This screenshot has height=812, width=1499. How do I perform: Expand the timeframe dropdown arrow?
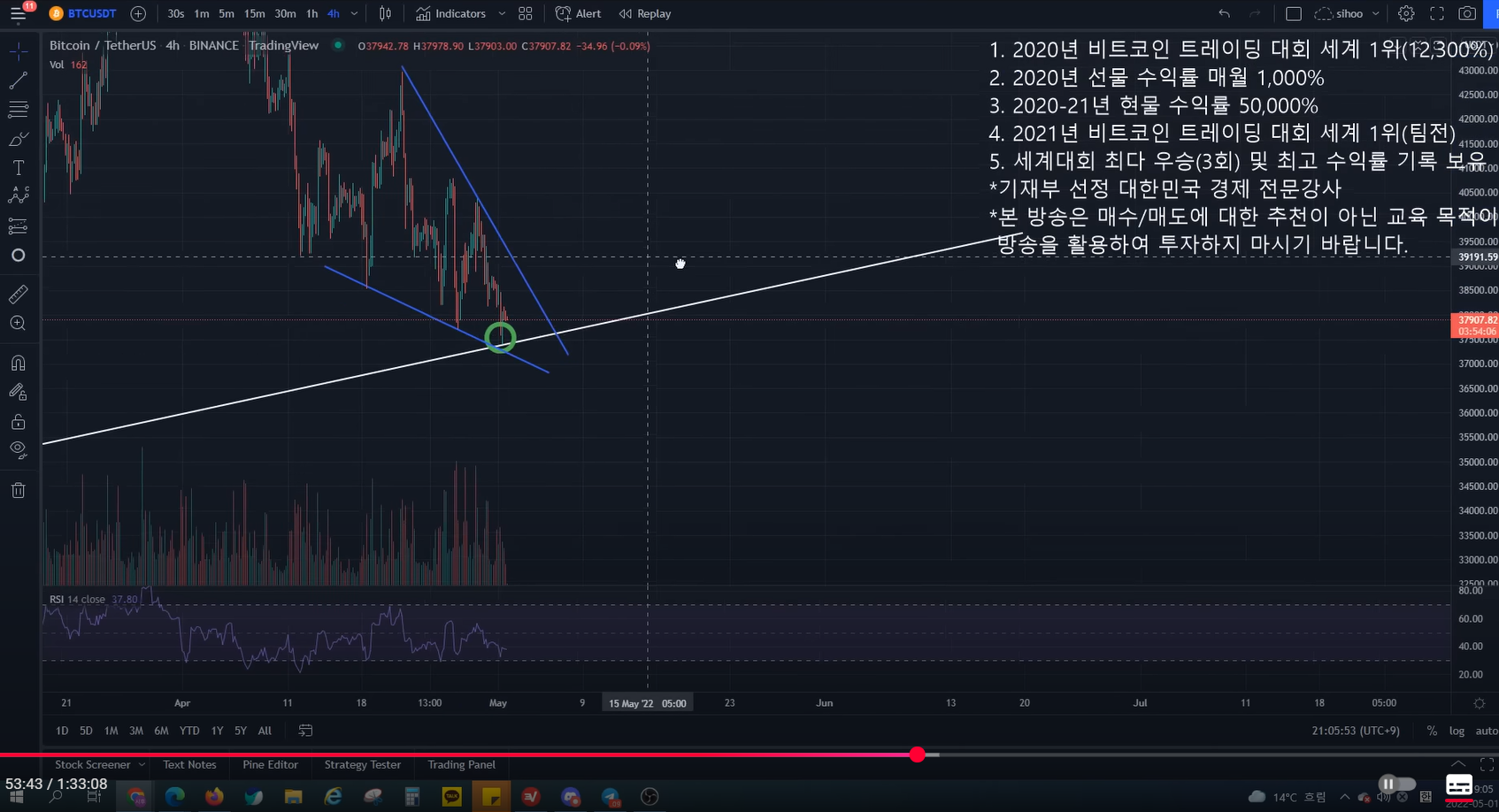point(355,14)
